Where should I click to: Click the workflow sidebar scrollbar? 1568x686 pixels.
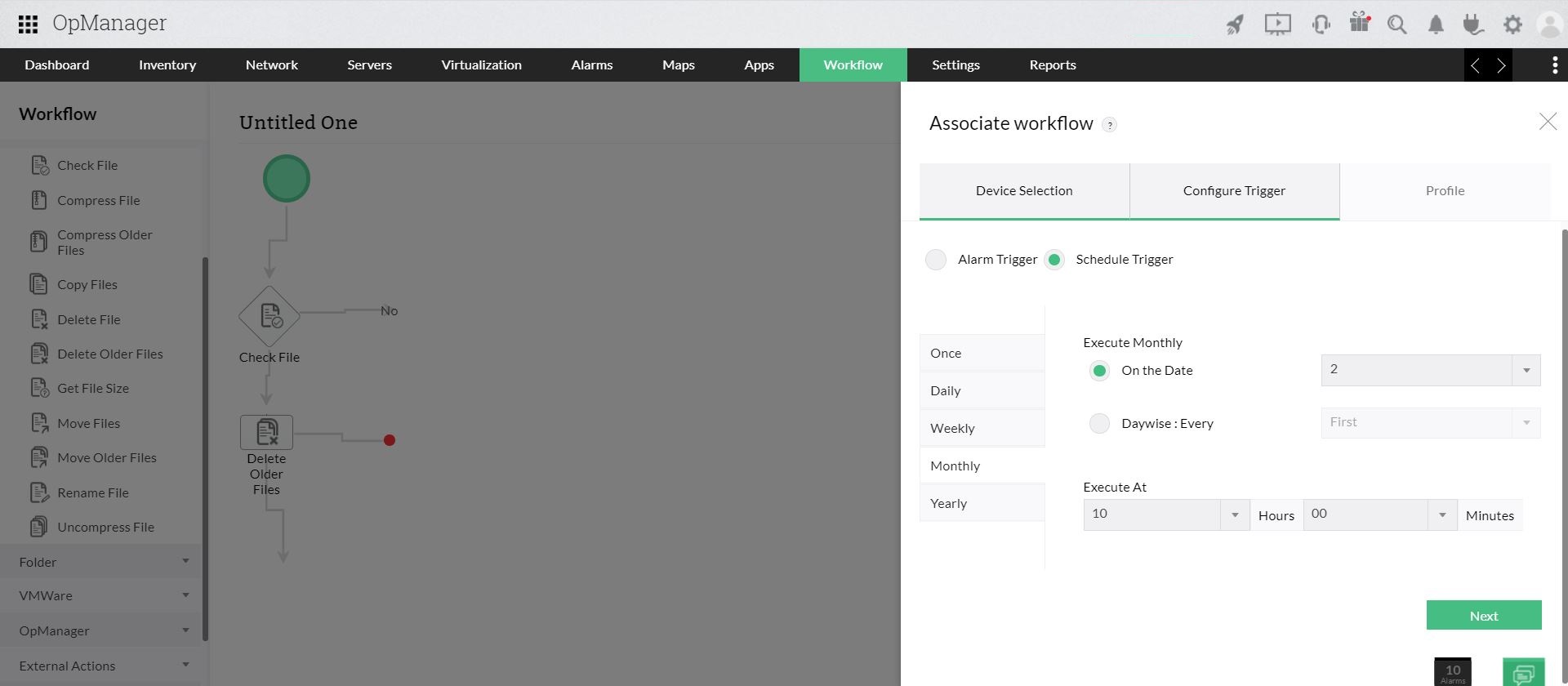click(x=205, y=449)
